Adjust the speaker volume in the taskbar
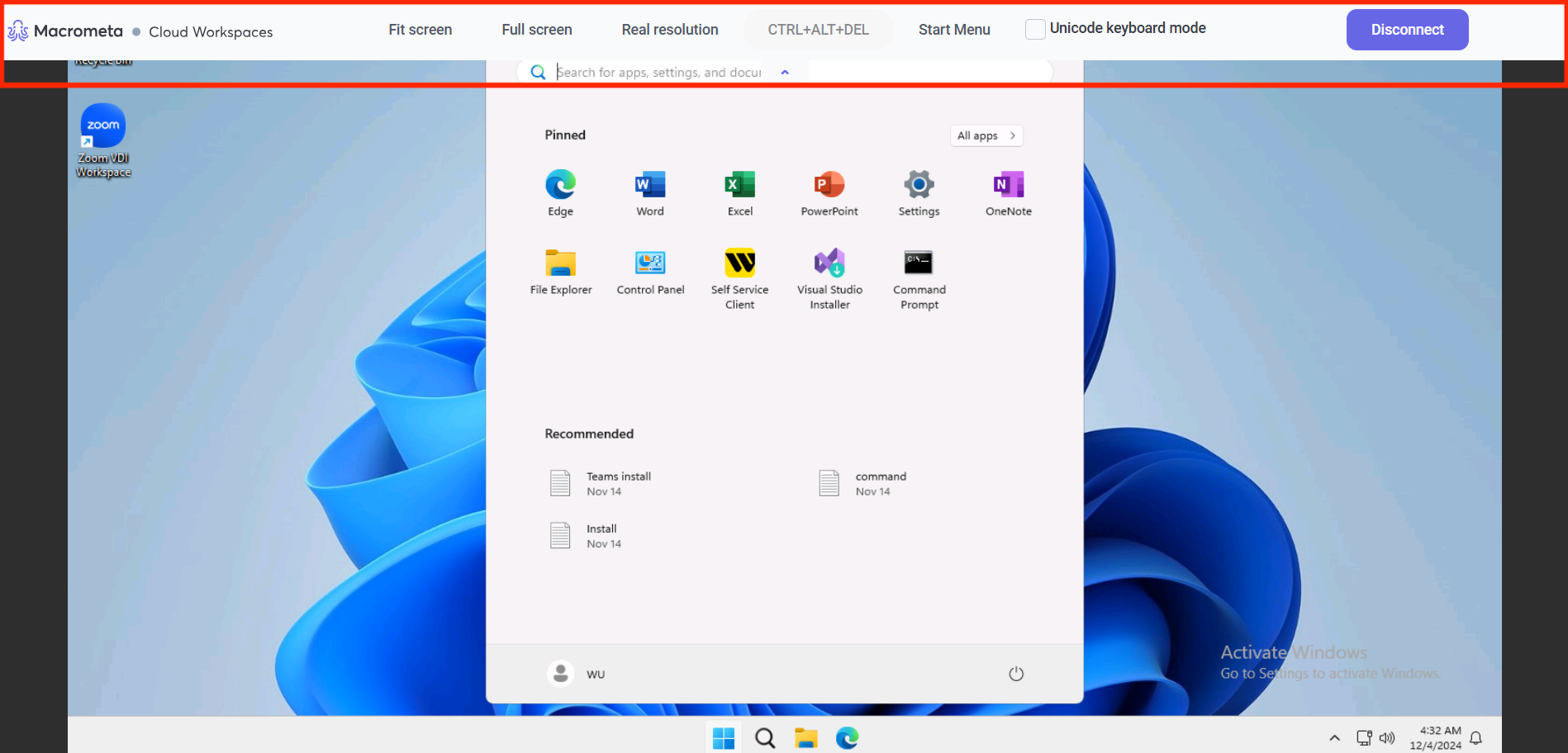1568x753 pixels. 1386,737
